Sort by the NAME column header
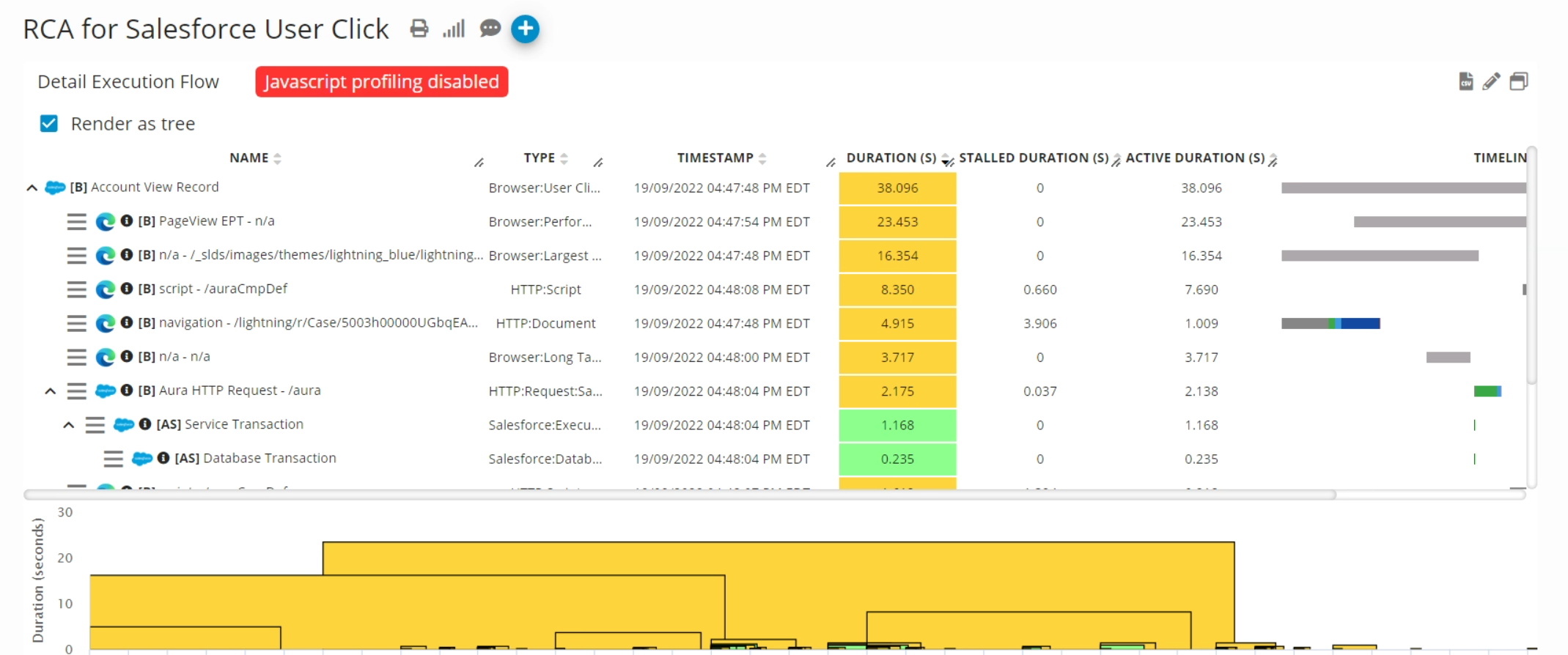 click(x=249, y=158)
